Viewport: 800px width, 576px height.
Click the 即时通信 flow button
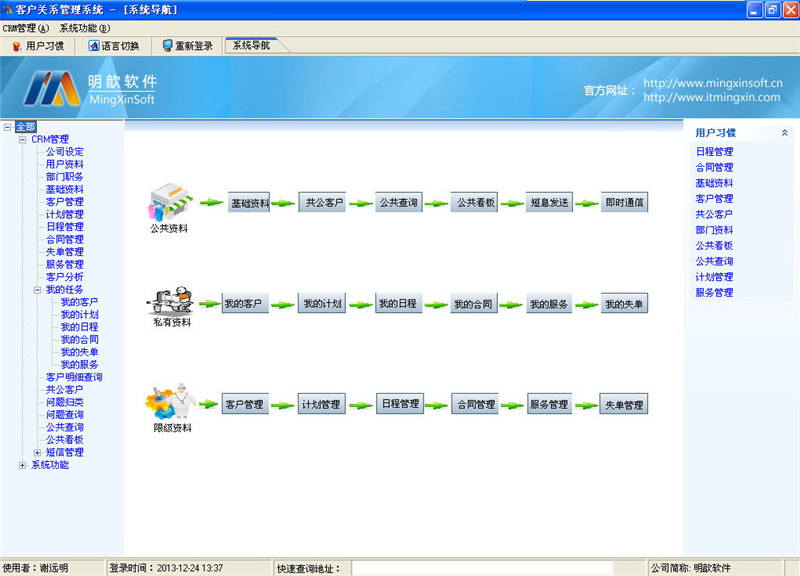point(624,203)
